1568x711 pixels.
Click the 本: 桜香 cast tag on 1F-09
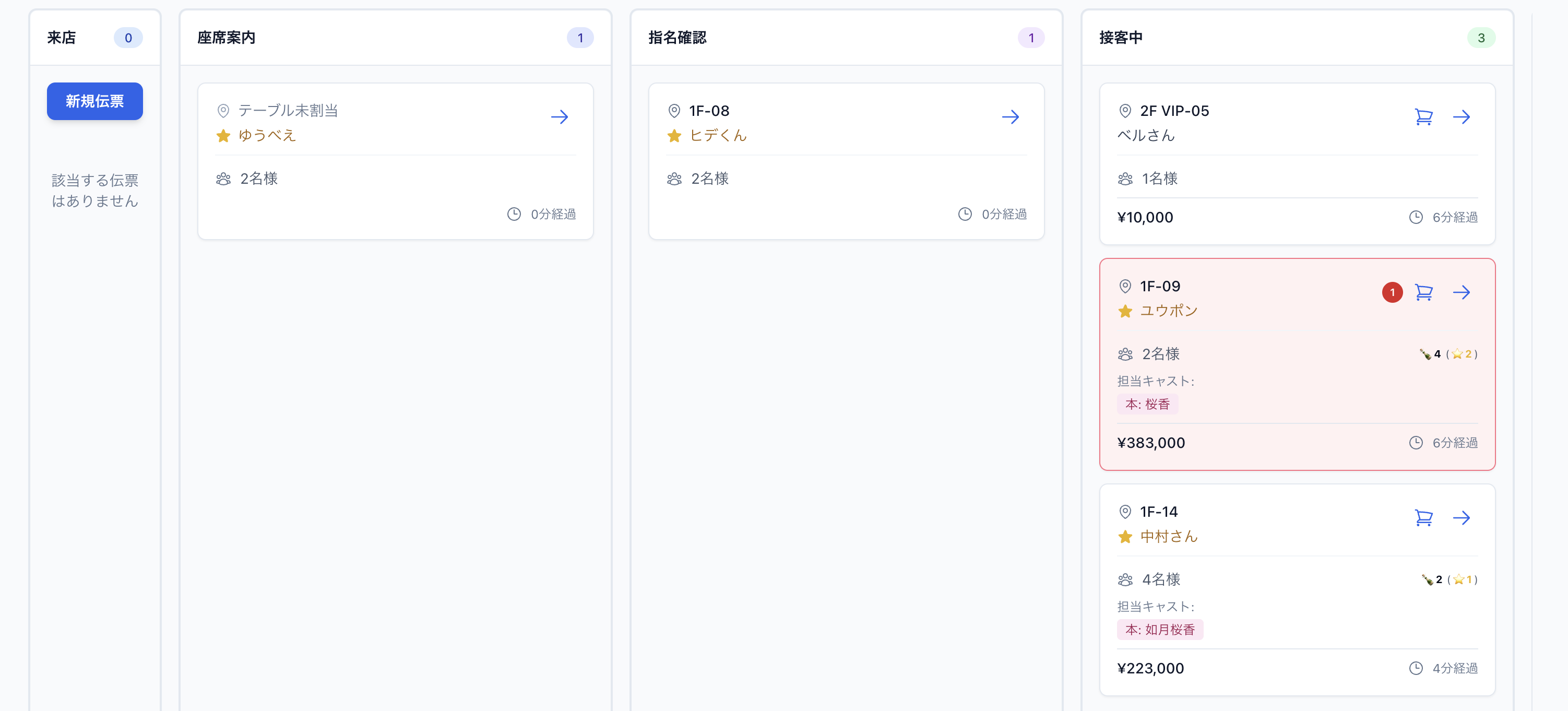(1147, 404)
